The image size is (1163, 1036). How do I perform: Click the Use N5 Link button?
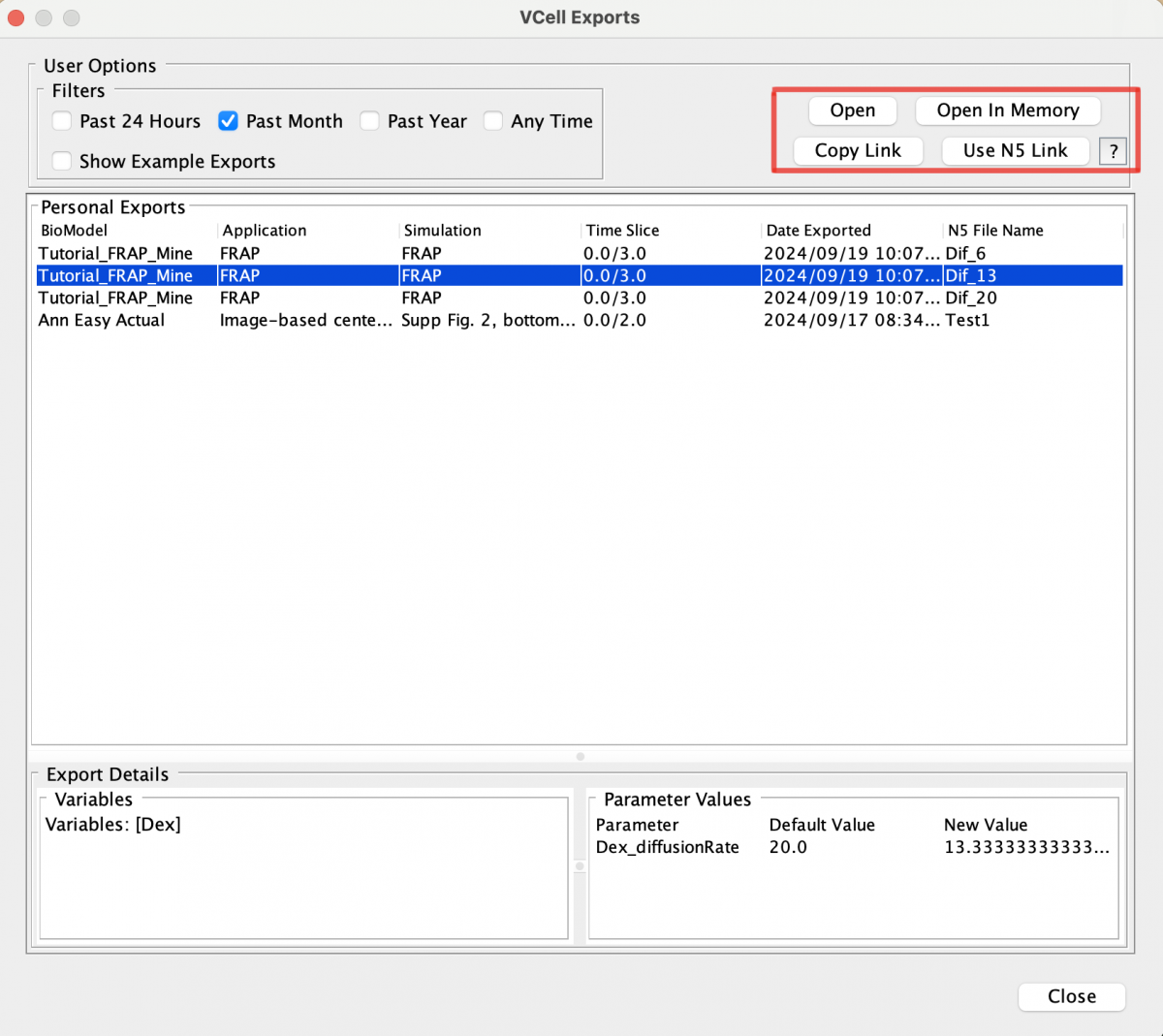click(1015, 150)
